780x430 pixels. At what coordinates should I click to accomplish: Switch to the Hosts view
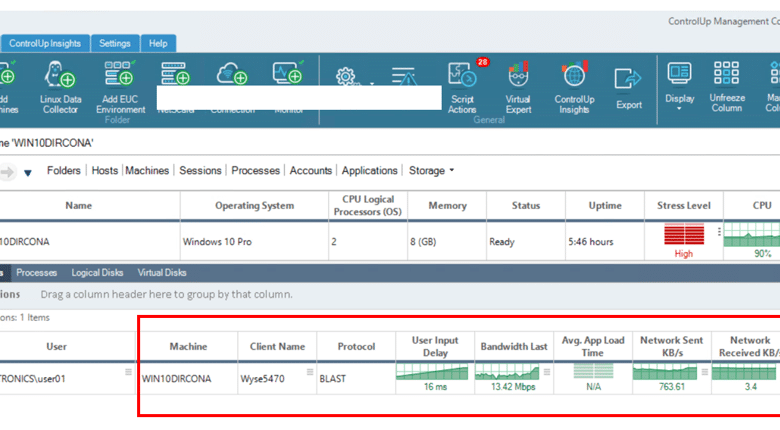click(x=104, y=171)
